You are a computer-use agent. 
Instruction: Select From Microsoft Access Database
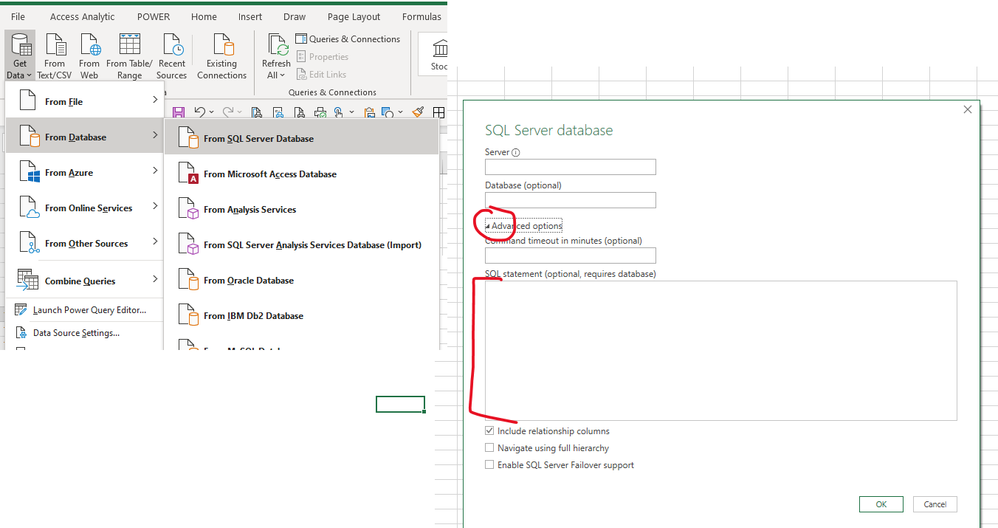[302, 173]
